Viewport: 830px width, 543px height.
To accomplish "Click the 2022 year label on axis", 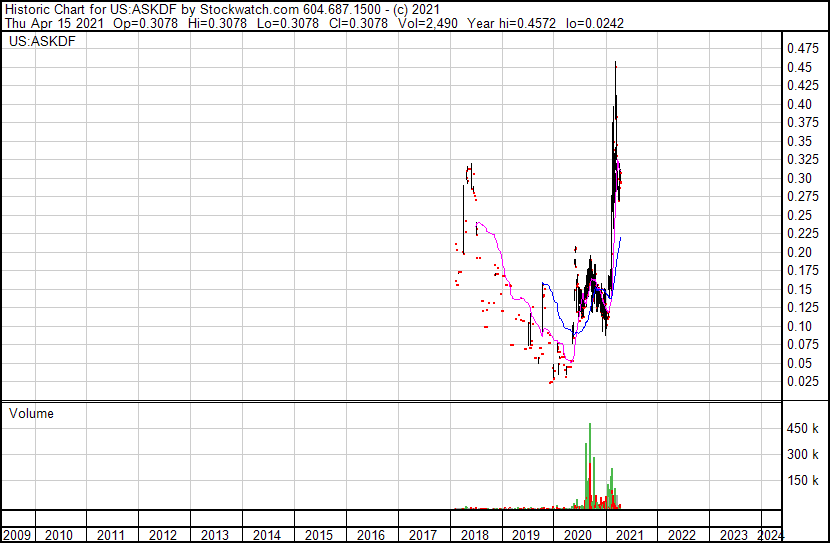I will pos(682,535).
